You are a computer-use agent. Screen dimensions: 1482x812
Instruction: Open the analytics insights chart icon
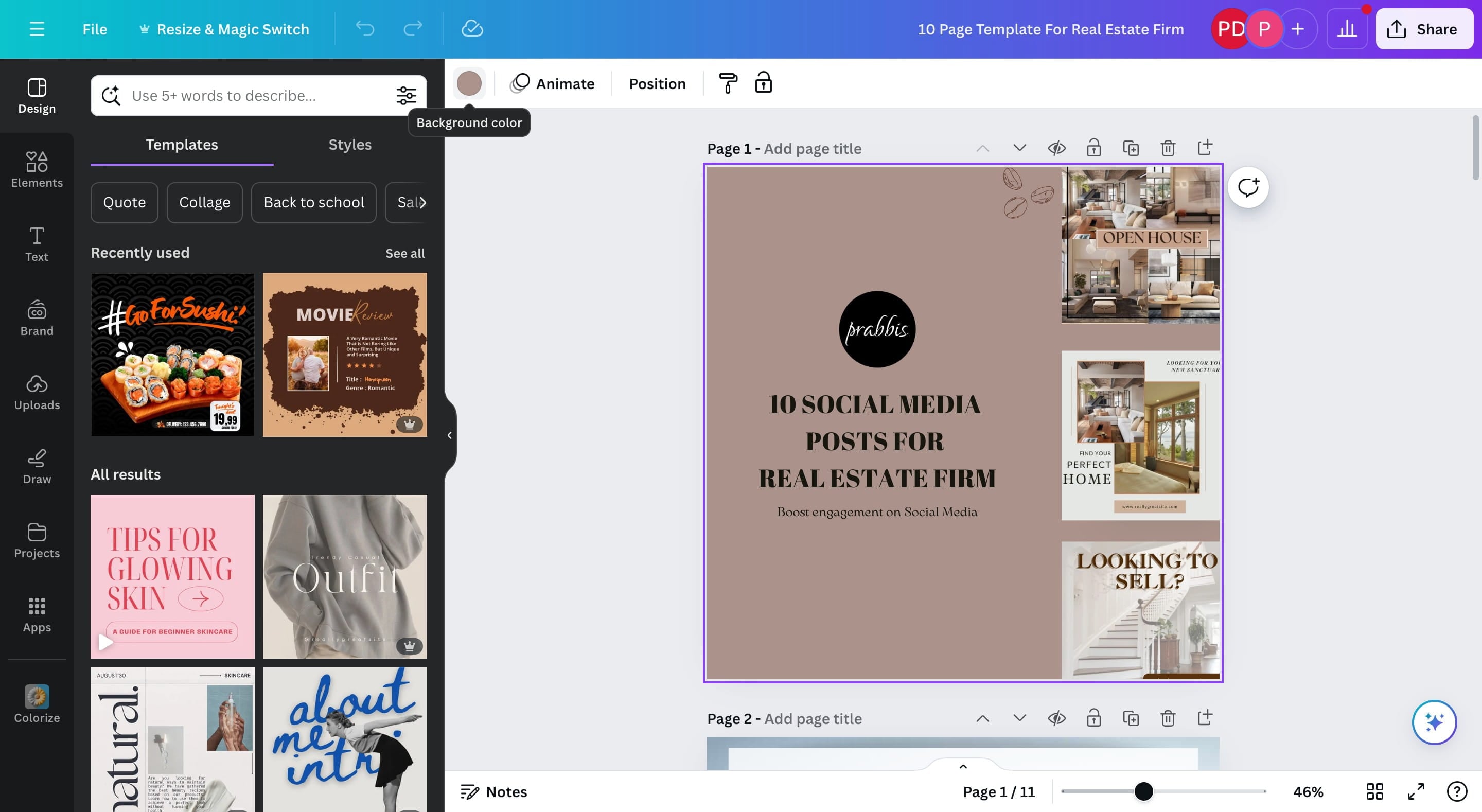(x=1347, y=29)
